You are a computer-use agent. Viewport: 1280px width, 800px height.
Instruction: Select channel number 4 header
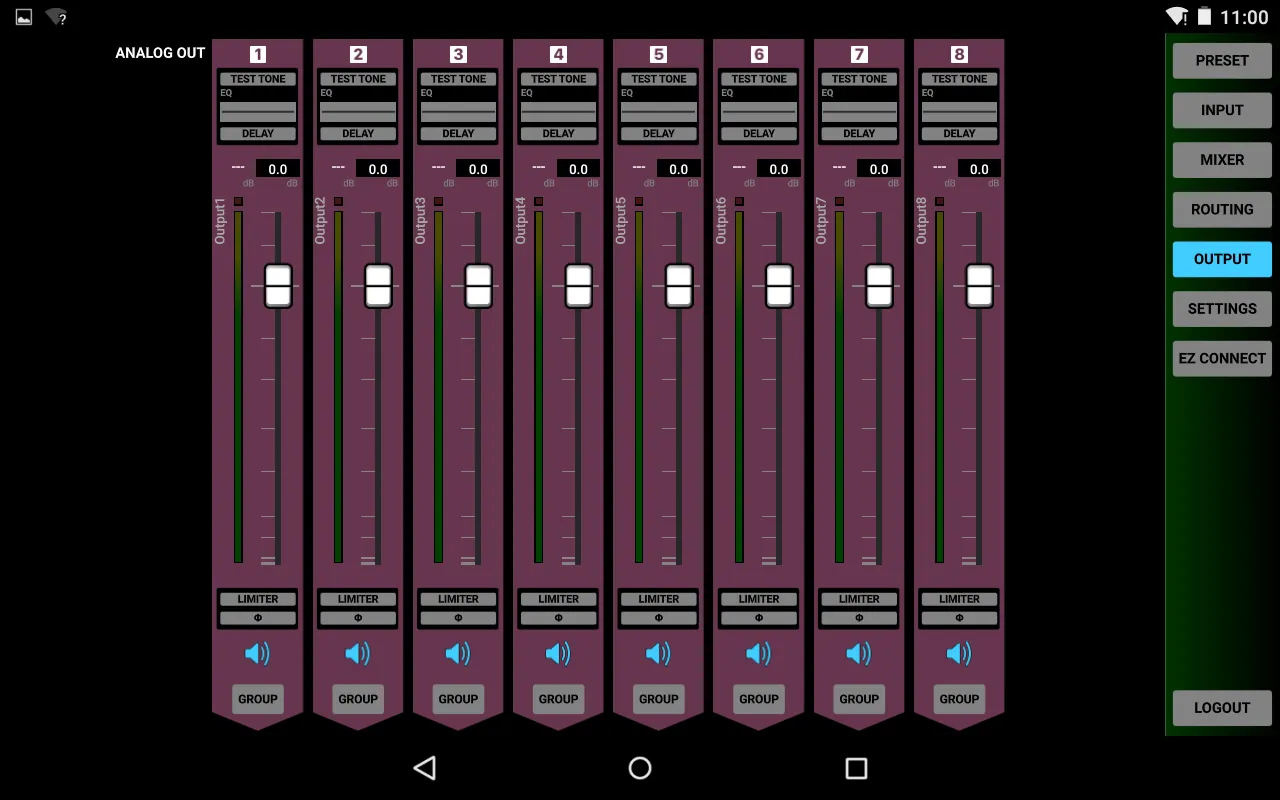point(558,55)
